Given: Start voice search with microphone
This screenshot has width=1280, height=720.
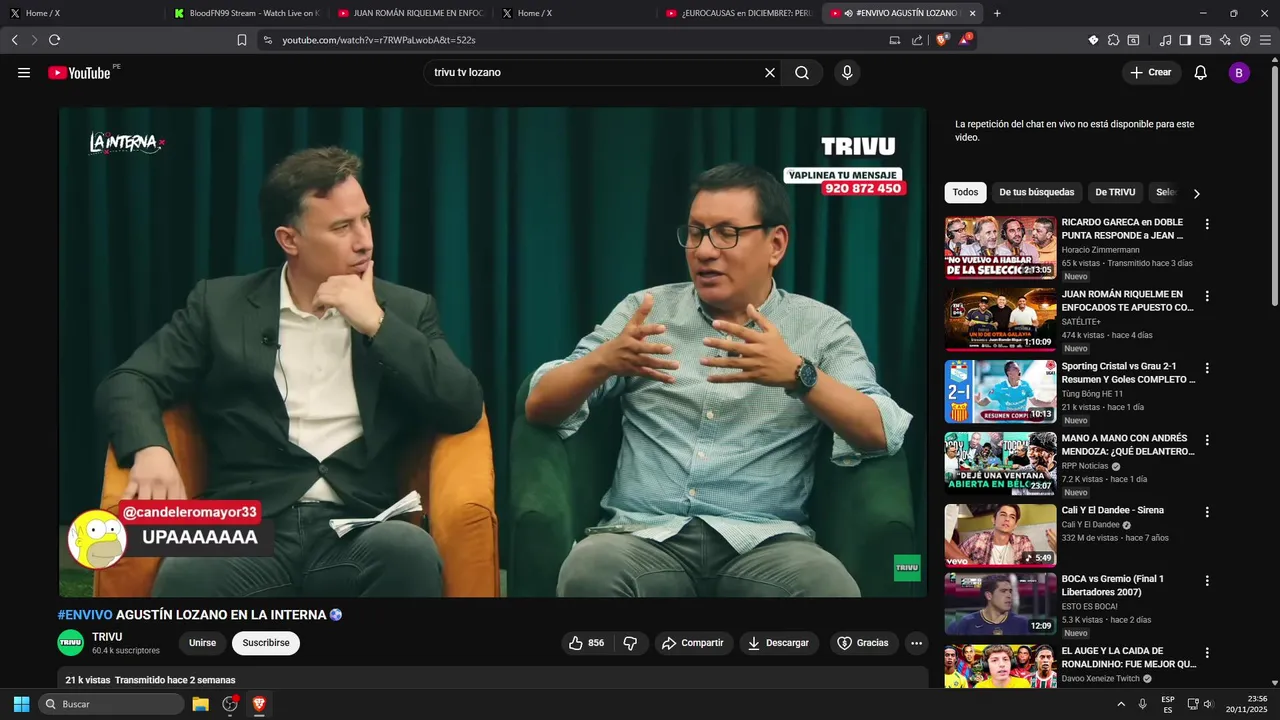Looking at the screenshot, I should [x=847, y=73].
